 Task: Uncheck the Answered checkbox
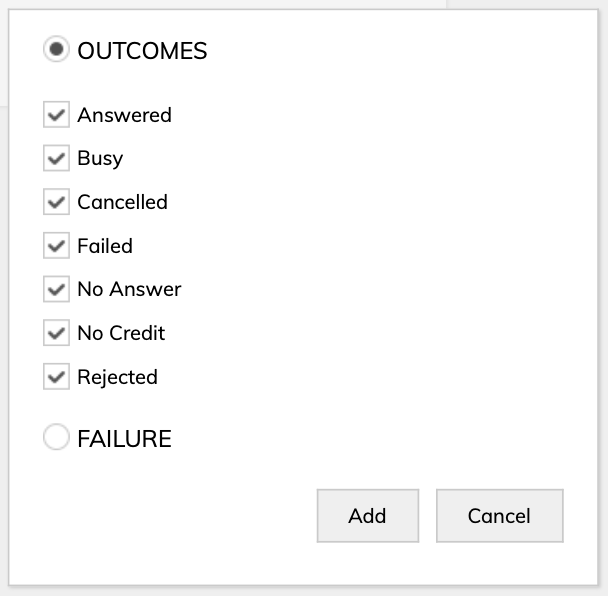point(56,115)
